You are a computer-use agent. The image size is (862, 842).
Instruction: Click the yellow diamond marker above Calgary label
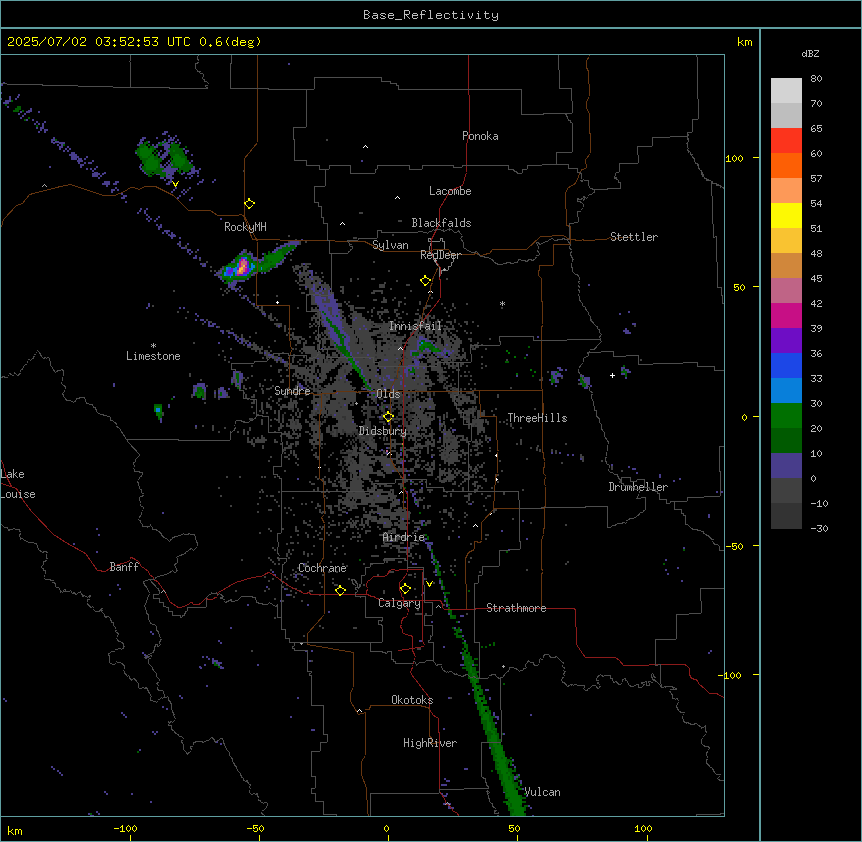coord(405,589)
